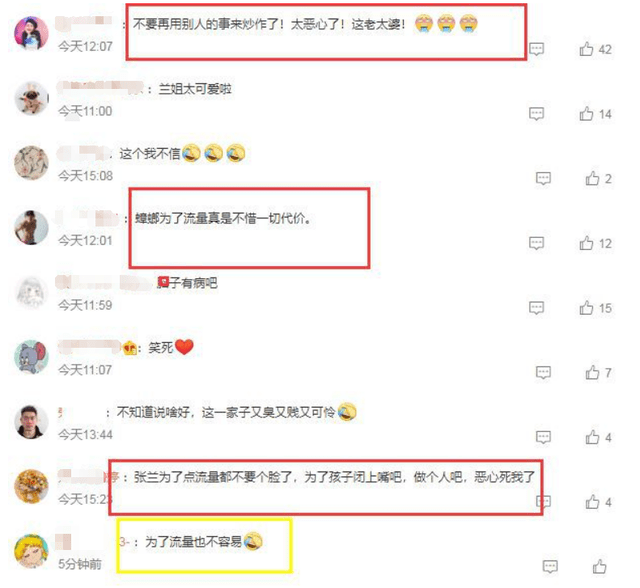Open avatar of the 今天12:07 commenter
Screen dimensions: 640x588
[31, 33]
